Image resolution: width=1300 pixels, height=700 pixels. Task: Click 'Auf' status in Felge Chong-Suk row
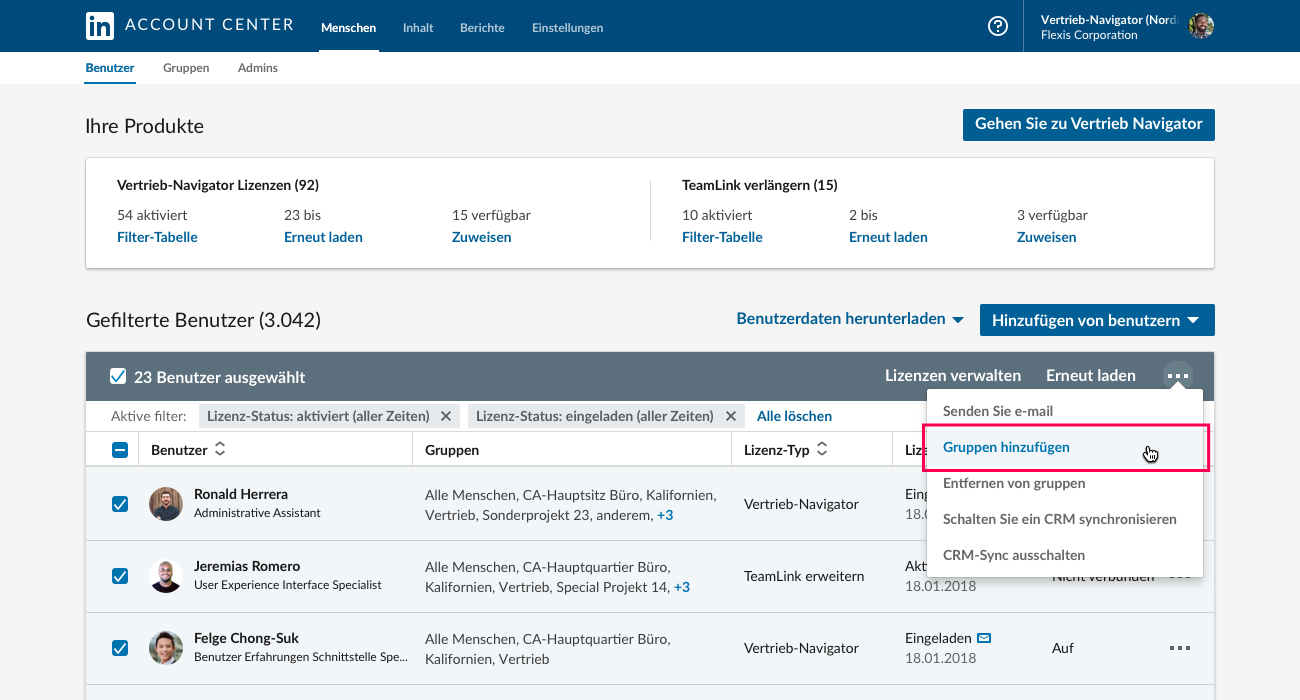1063,648
